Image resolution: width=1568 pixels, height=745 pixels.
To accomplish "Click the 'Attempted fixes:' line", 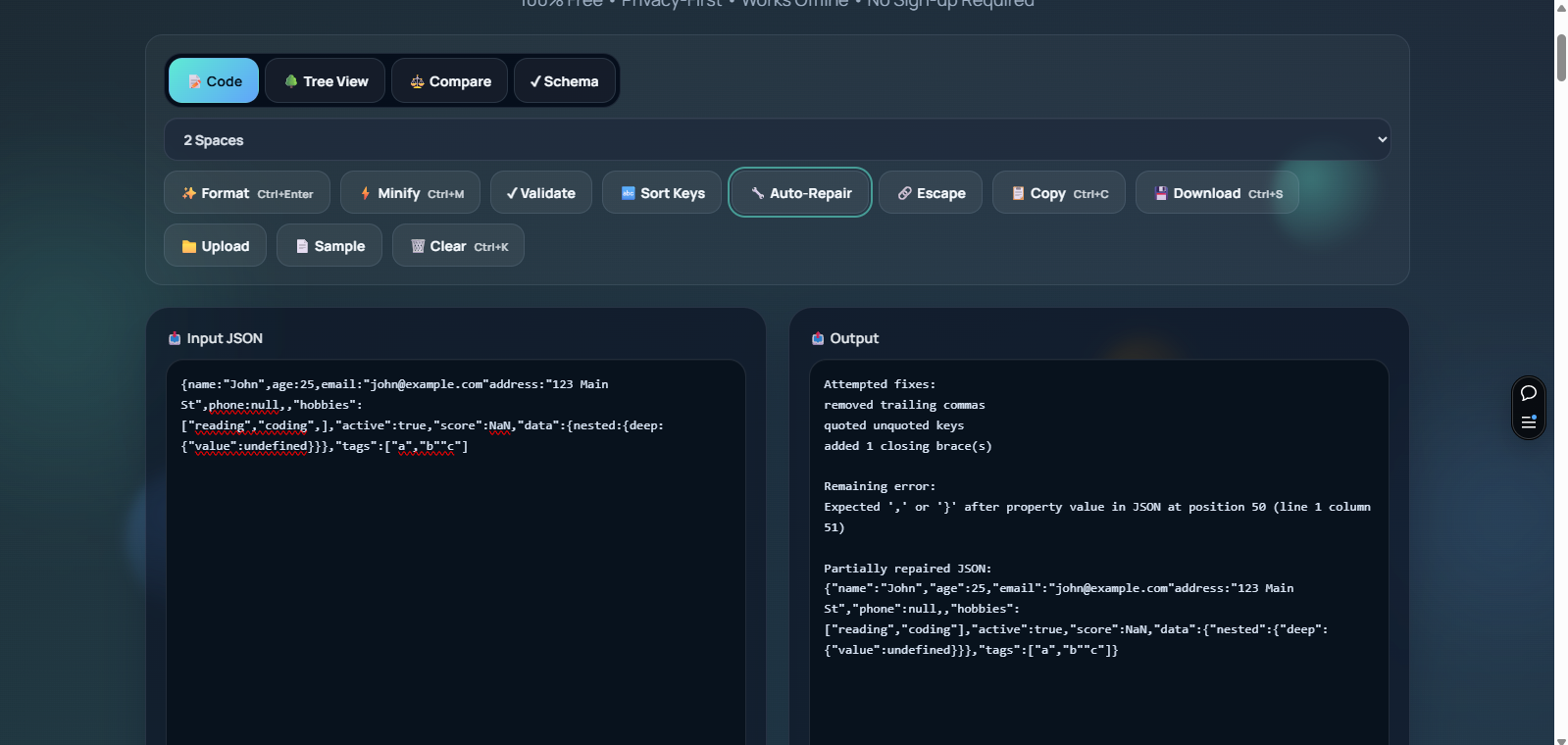I will pos(880,384).
